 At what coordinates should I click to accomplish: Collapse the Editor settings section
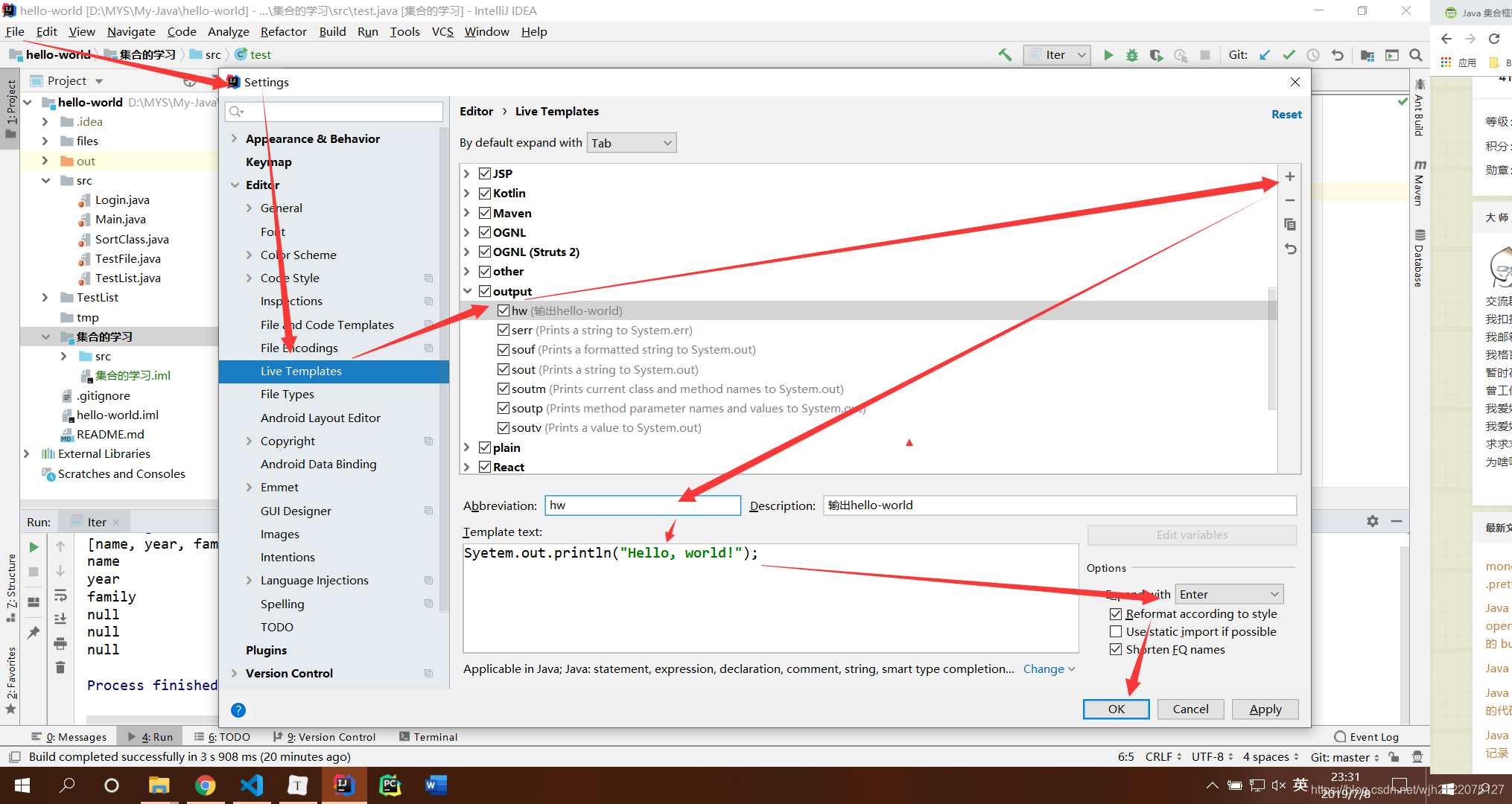235,185
